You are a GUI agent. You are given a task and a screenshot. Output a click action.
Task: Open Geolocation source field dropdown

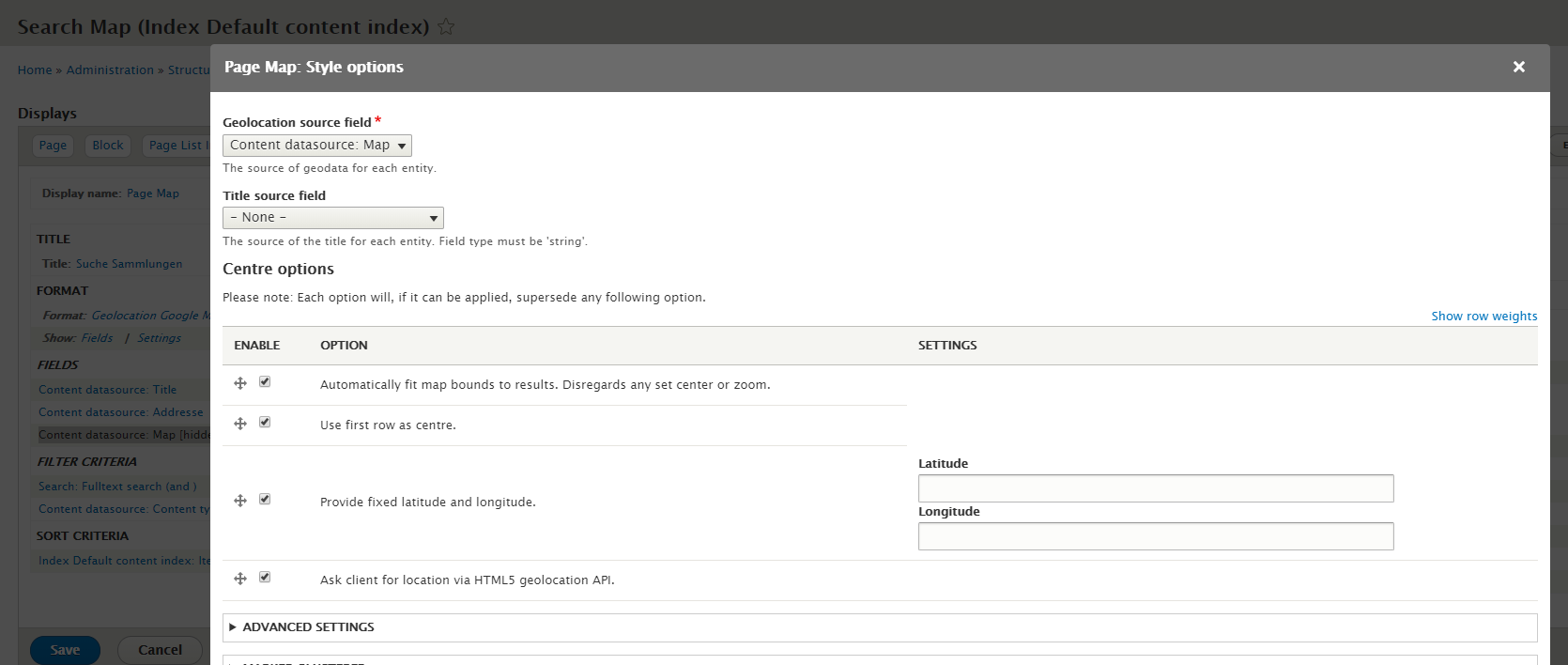pos(317,146)
